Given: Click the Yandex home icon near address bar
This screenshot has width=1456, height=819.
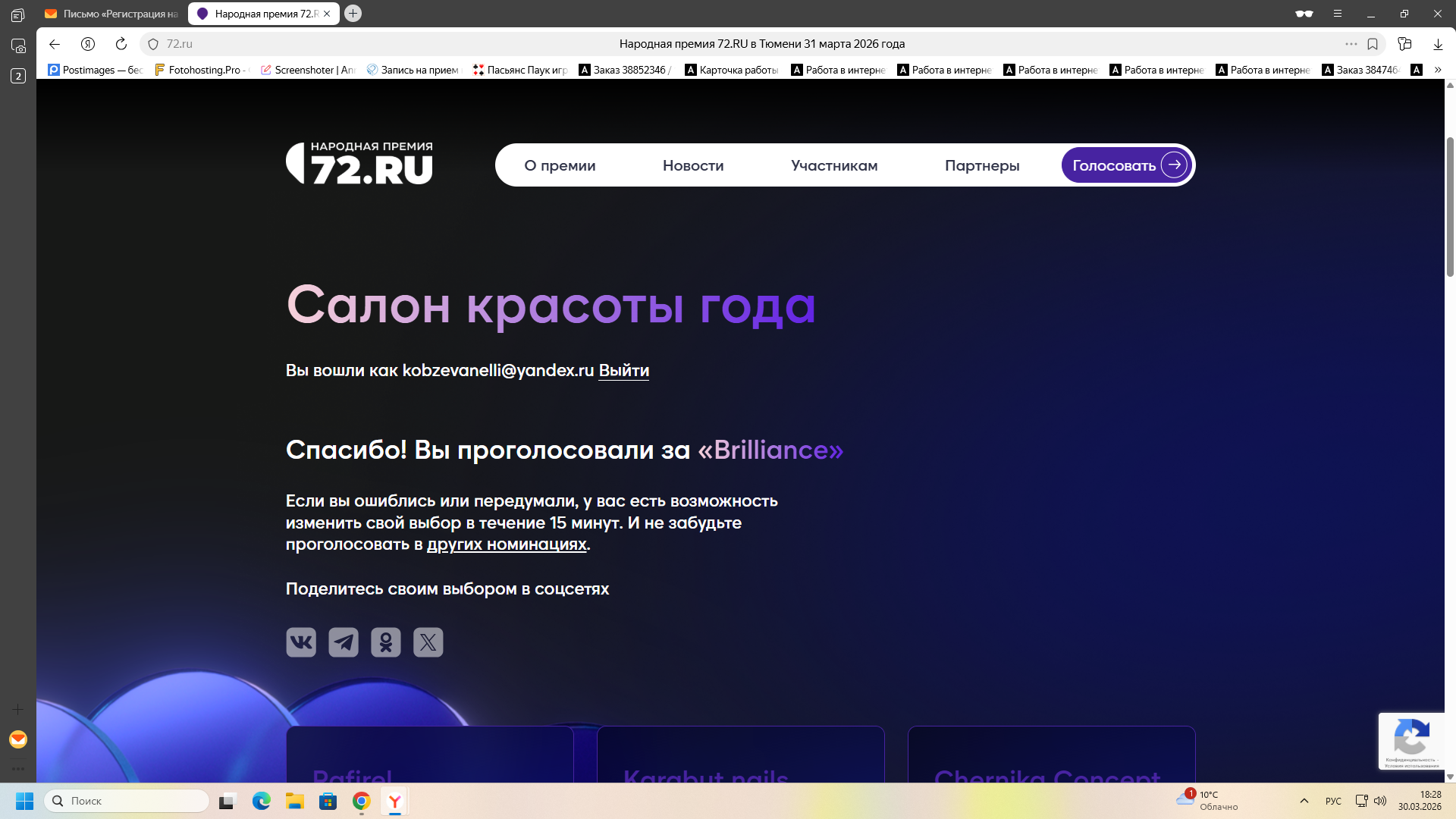Looking at the screenshot, I should [88, 44].
